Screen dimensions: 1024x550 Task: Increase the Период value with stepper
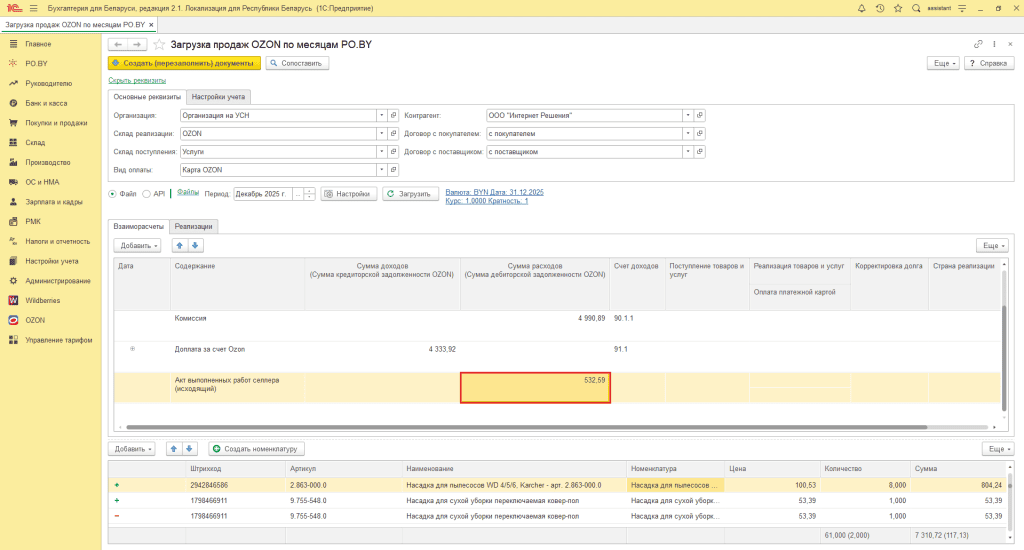[x=310, y=191]
